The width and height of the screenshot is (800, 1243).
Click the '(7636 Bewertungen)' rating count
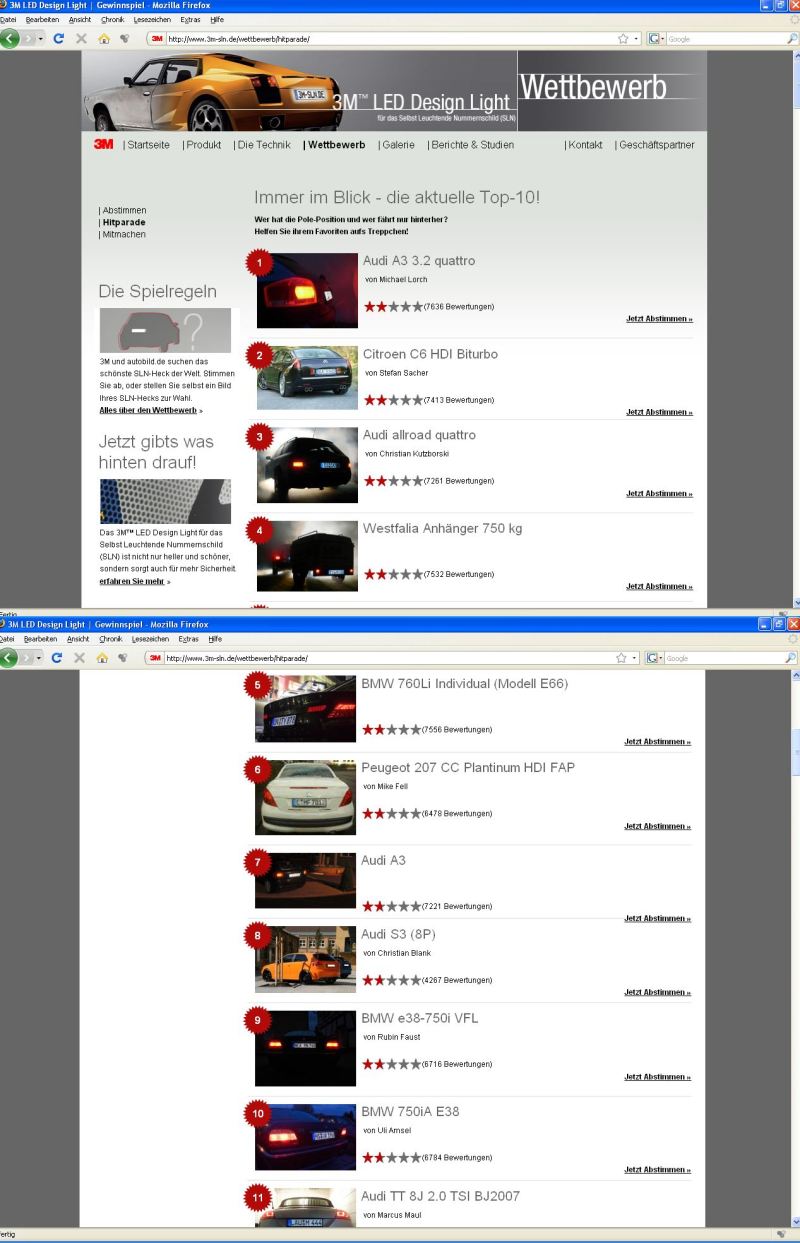point(458,305)
